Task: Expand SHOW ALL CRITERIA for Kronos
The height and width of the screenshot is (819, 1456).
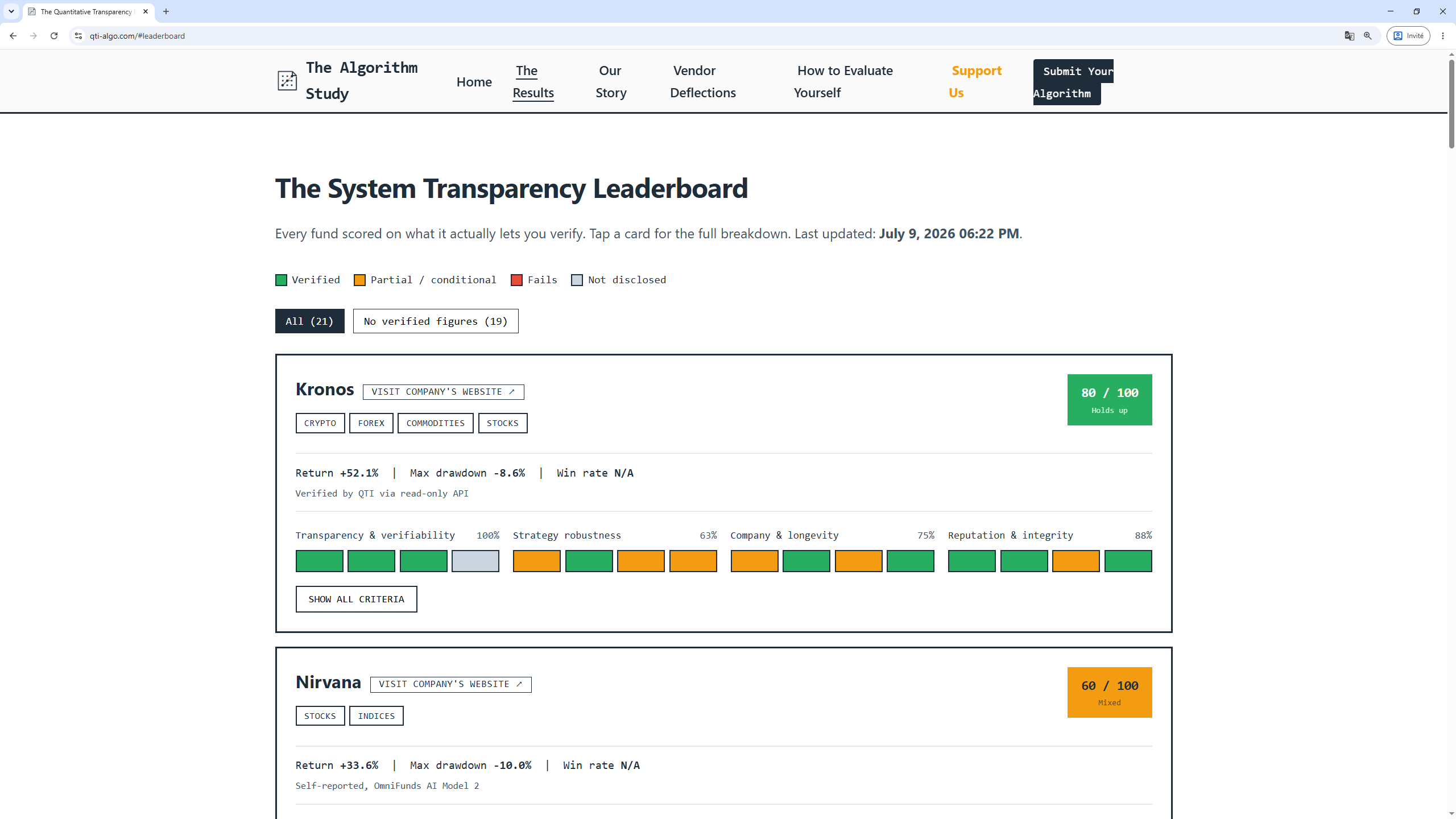Action: 357,599
